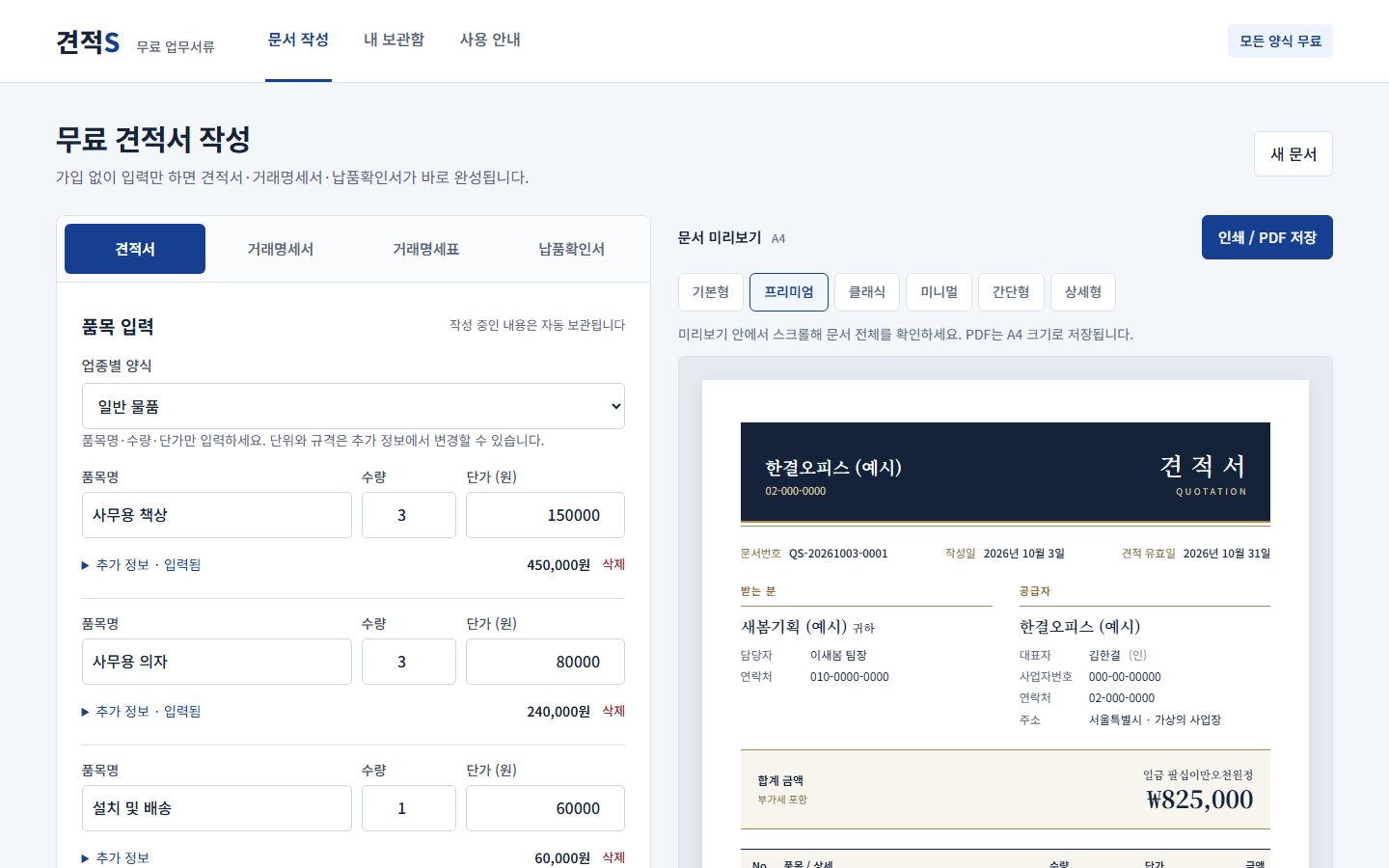The width and height of the screenshot is (1389, 868).
Task: Choose the 기본형 template style
Action: coord(711,292)
